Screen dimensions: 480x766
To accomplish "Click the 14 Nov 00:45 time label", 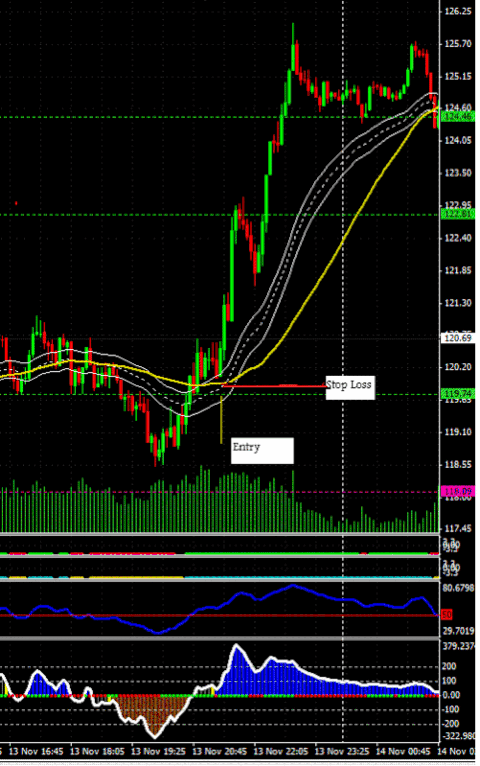I will pos(403,751).
